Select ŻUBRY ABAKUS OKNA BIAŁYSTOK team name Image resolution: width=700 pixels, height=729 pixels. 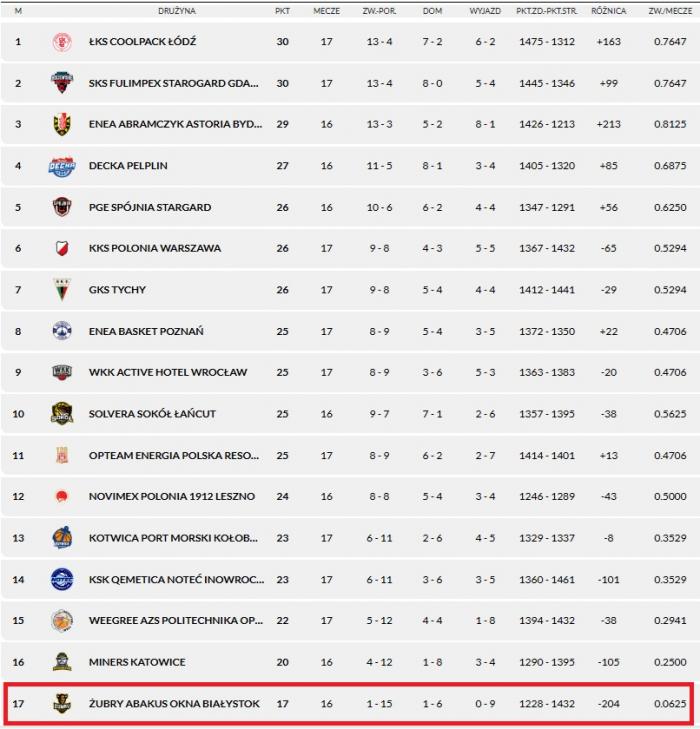tap(174, 704)
